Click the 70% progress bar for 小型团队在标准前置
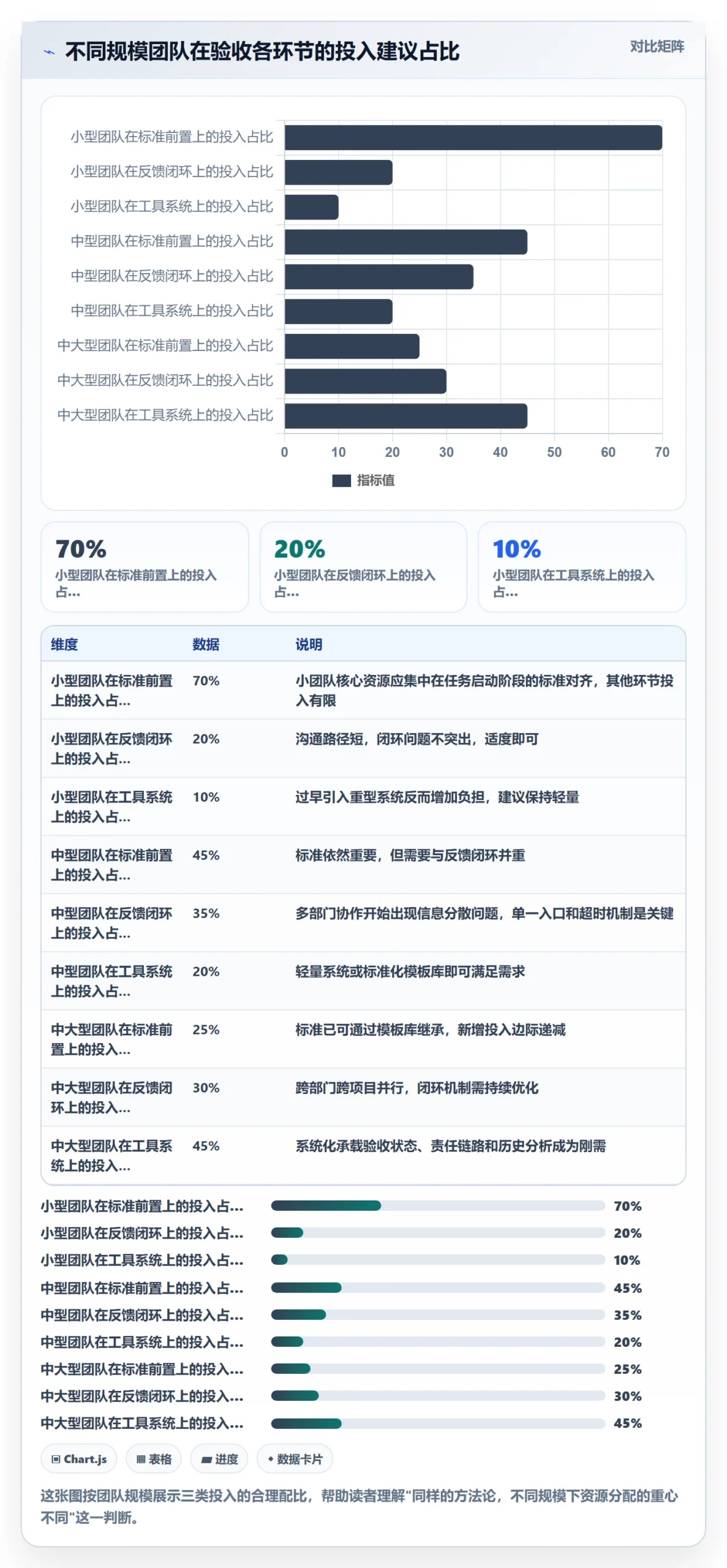 (x=438, y=1205)
